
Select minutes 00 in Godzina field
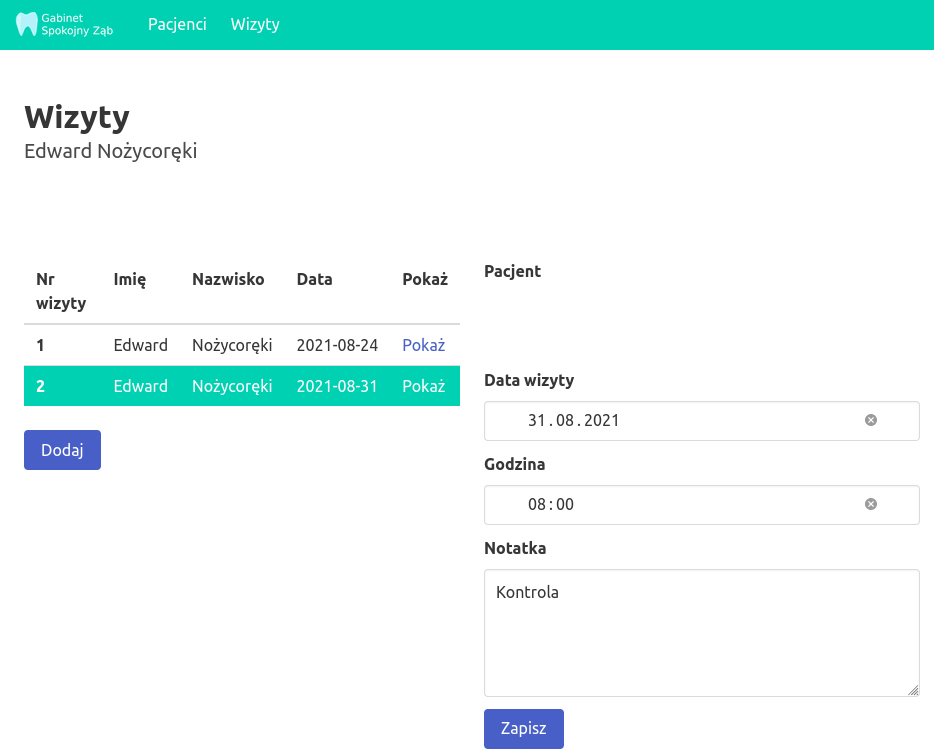click(565, 505)
